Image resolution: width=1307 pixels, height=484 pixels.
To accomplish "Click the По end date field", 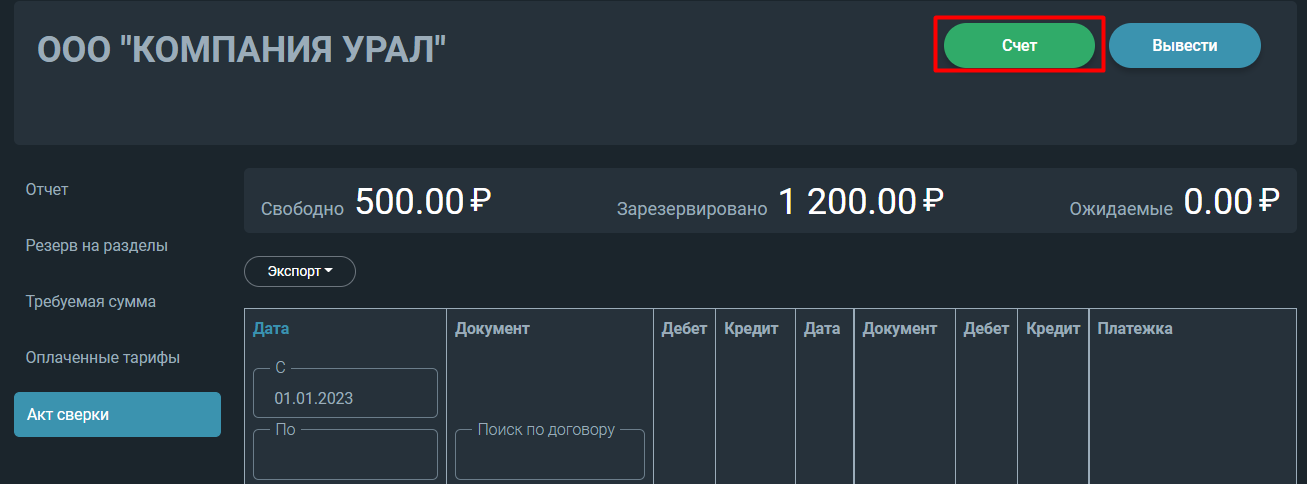I will 345,454.
